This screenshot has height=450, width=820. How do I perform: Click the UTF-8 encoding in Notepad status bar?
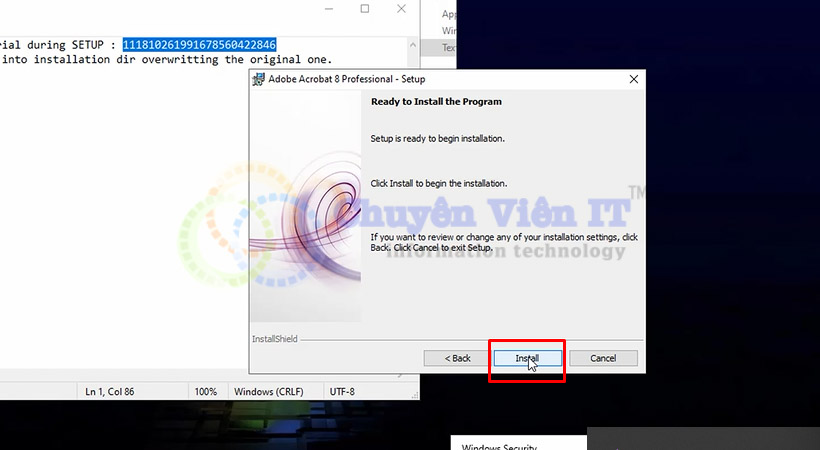click(342, 391)
